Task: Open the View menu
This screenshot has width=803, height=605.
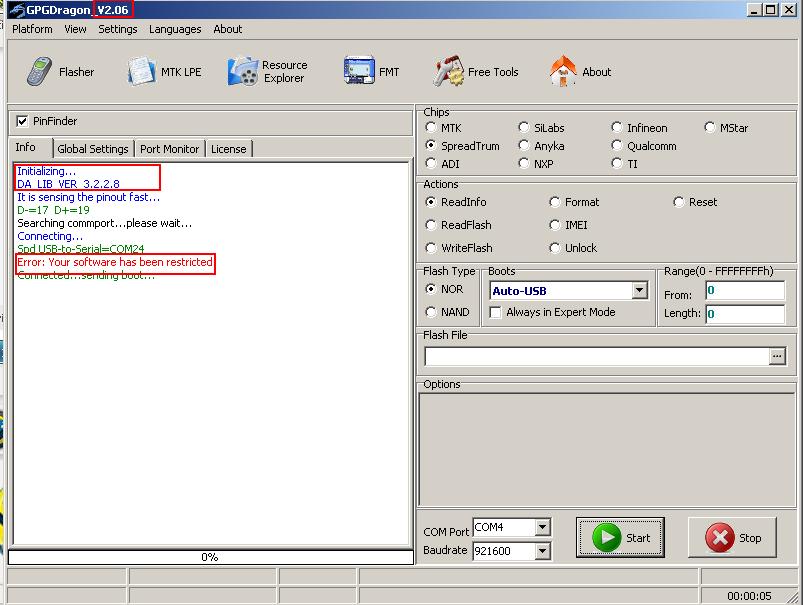Action: (75, 29)
